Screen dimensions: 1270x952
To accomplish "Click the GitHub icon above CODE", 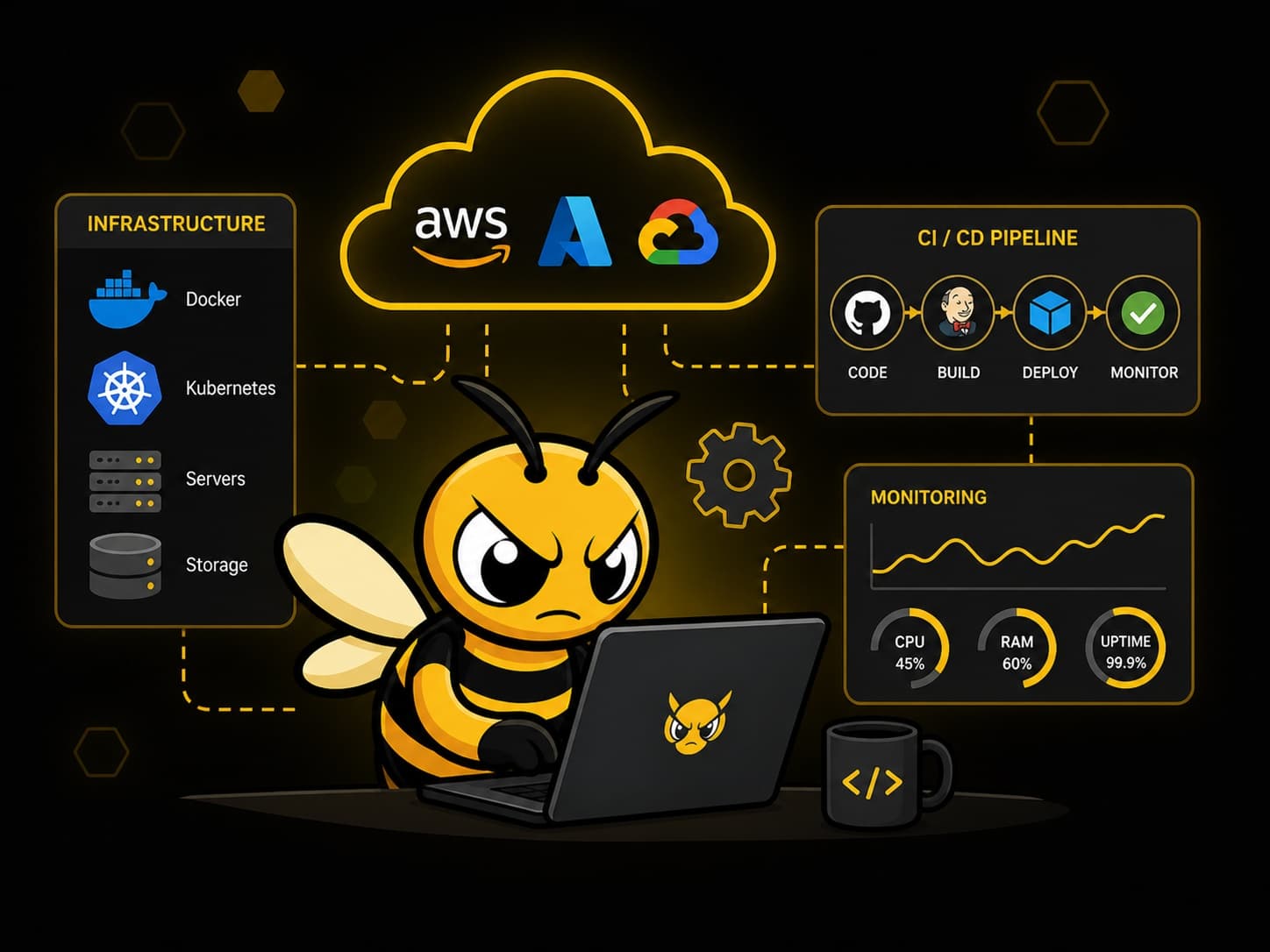I will [x=867, y=313].
